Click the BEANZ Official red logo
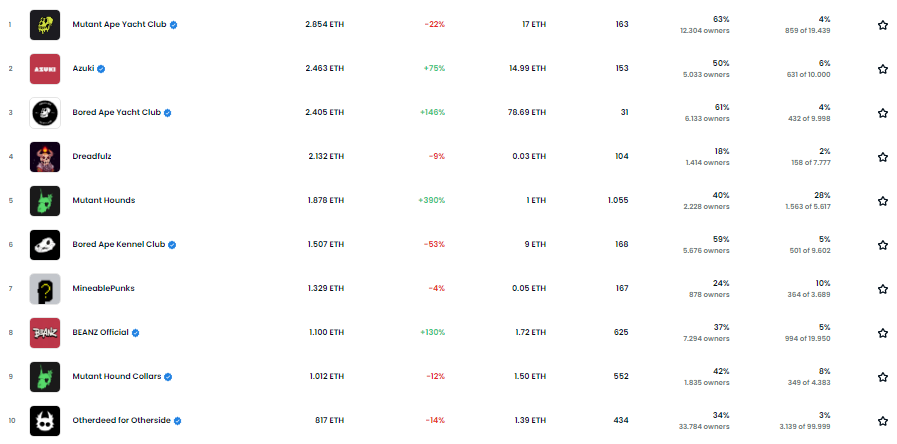The width and height of the screenshot is (897, 444). (45, 333)
